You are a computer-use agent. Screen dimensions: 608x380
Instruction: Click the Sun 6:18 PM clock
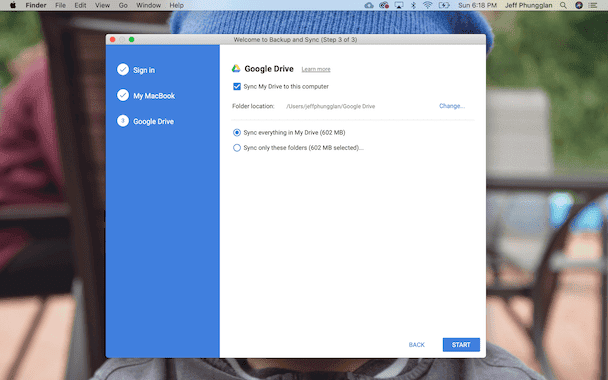(x=477, y=5)
